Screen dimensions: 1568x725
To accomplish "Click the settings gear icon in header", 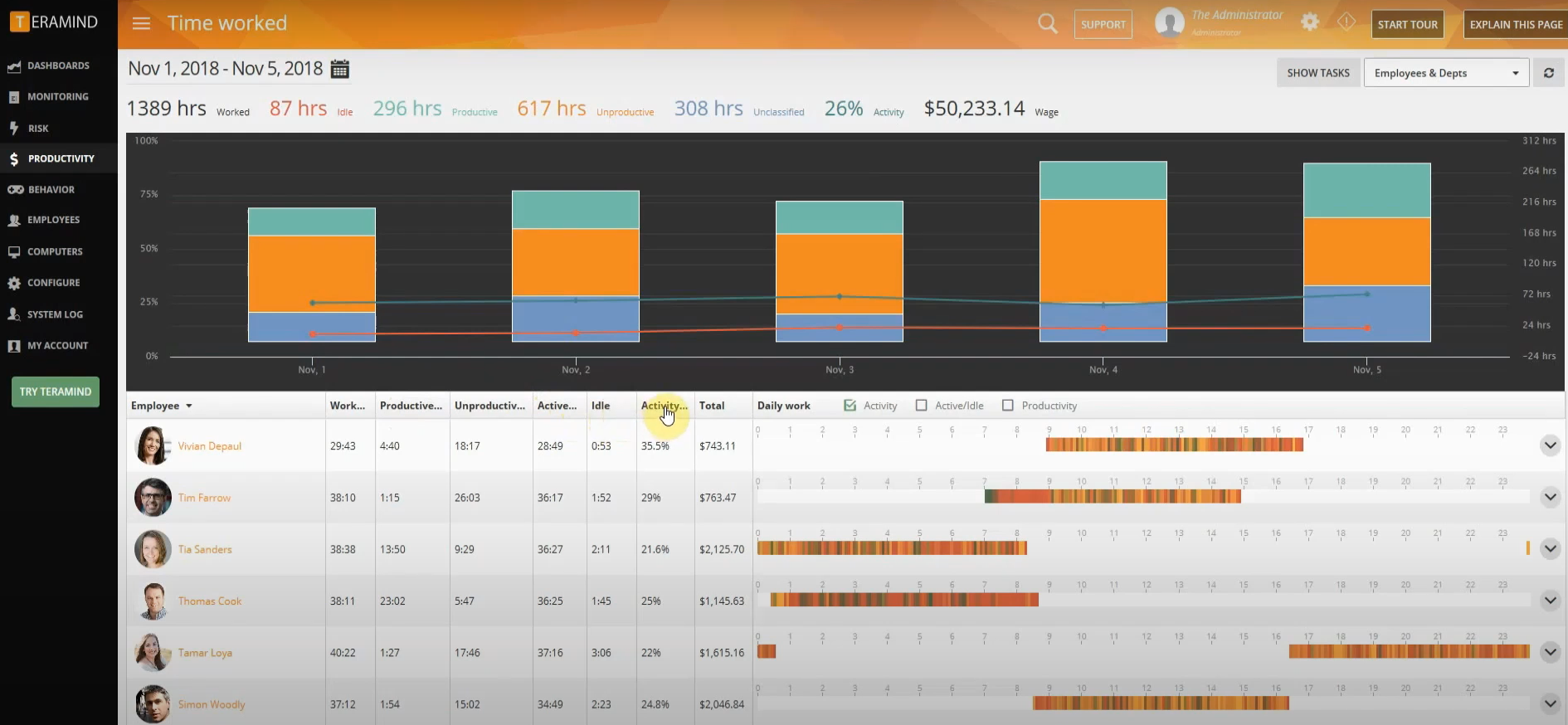I will click(x=1310, y=22).
